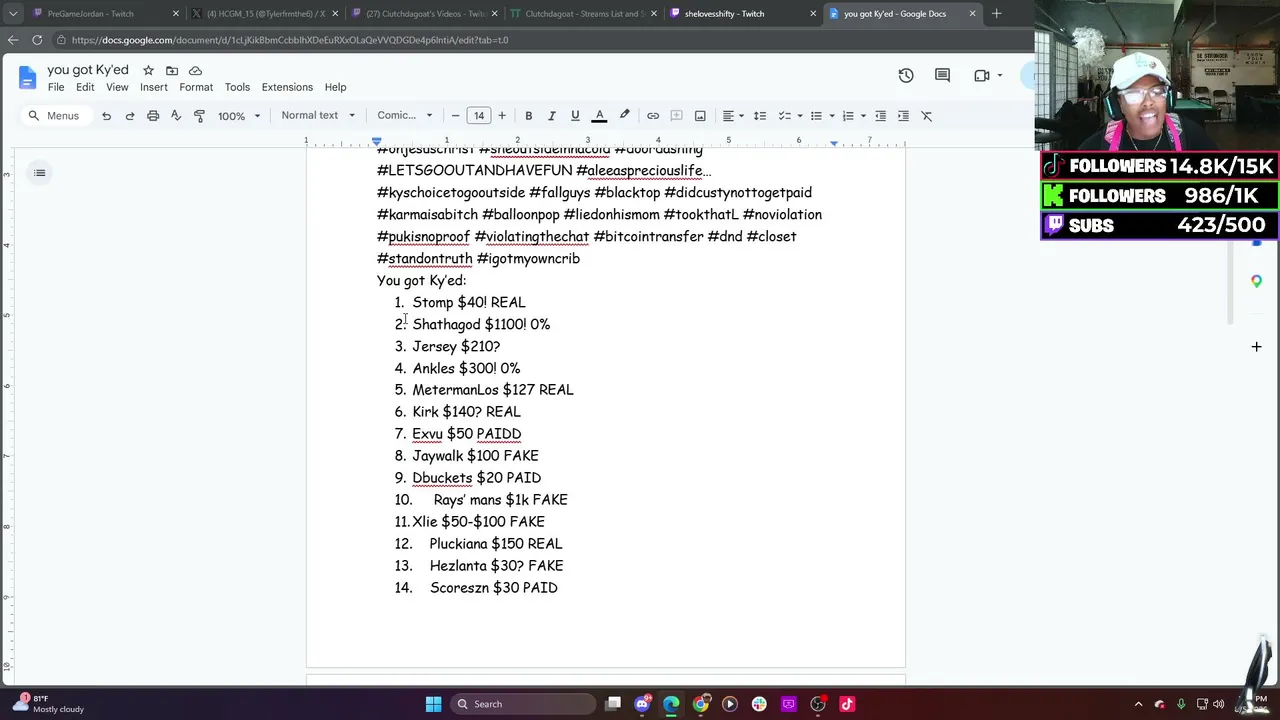Open bulleted list options arrow
Image resolution: width=1280 pixels, height=720 pixels.
(831, 116)
